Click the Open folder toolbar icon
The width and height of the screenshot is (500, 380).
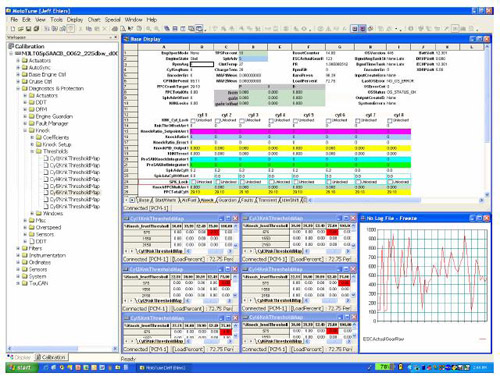[21, 29]
